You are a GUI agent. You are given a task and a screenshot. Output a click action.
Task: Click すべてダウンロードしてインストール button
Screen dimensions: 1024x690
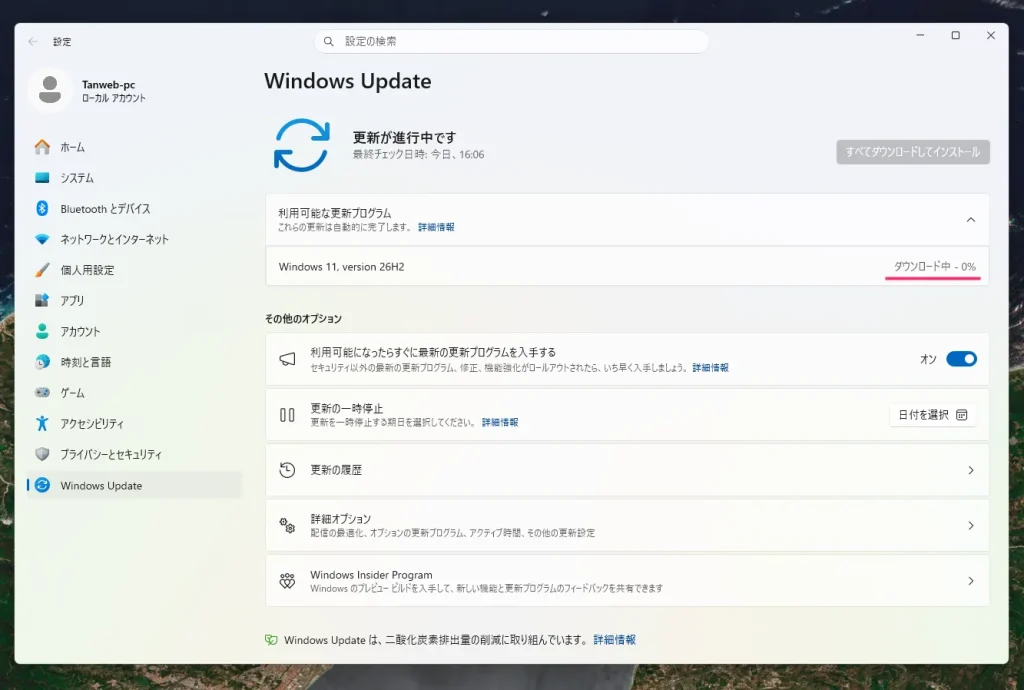click(x=913, y=152)
